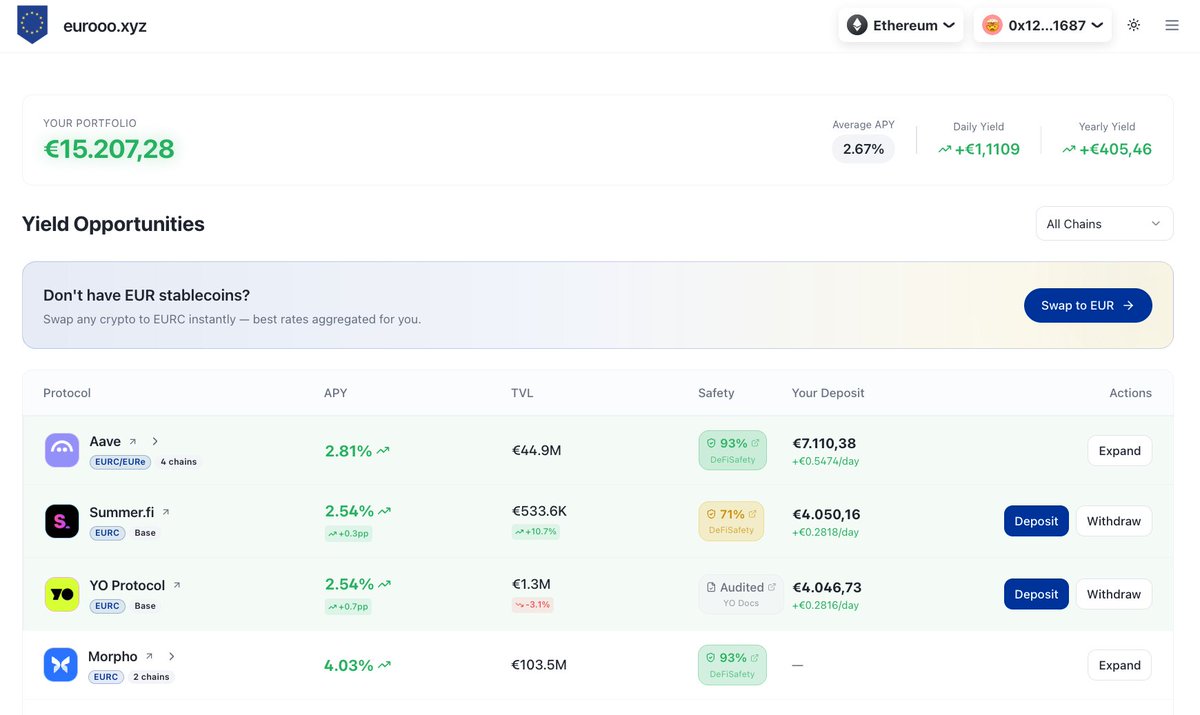Click the portfolio total €15.207,28
The width and height of the screenshot is (1200, 715).
[109, 149]
